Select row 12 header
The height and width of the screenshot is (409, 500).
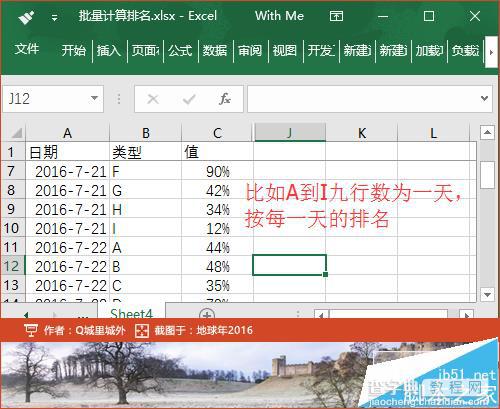(13, 266)
